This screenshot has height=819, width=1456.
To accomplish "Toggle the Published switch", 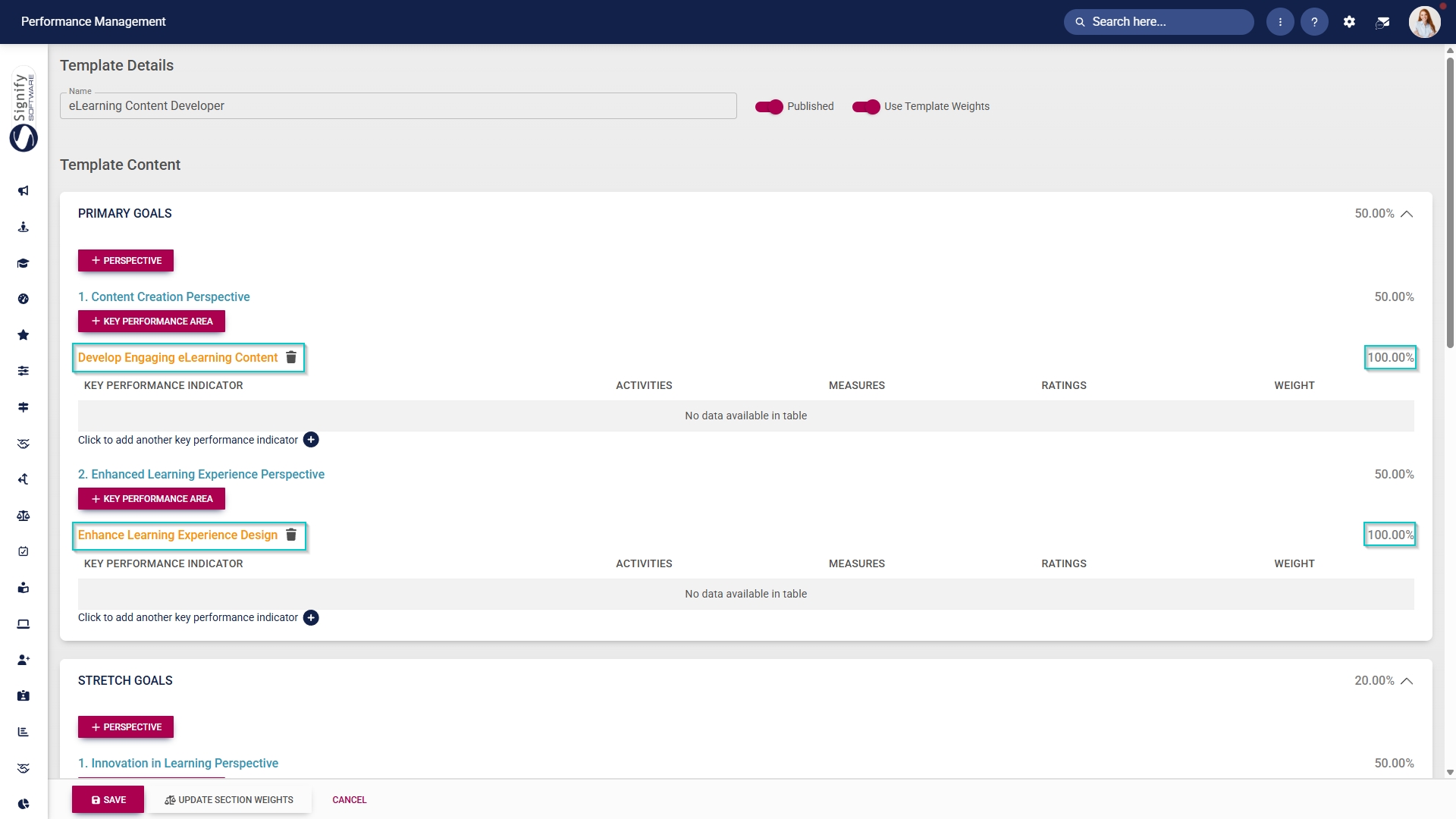I will coord(769,107).
